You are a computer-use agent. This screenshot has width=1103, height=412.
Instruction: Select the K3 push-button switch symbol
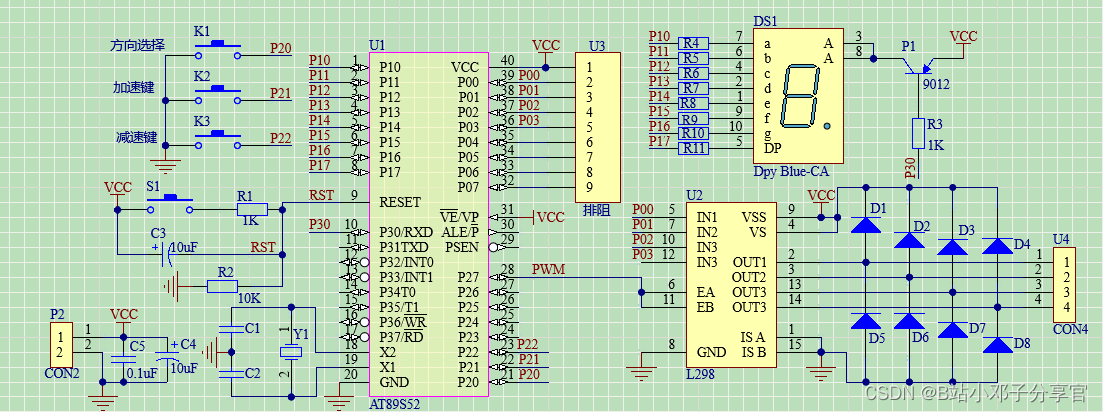click(218, 140)
